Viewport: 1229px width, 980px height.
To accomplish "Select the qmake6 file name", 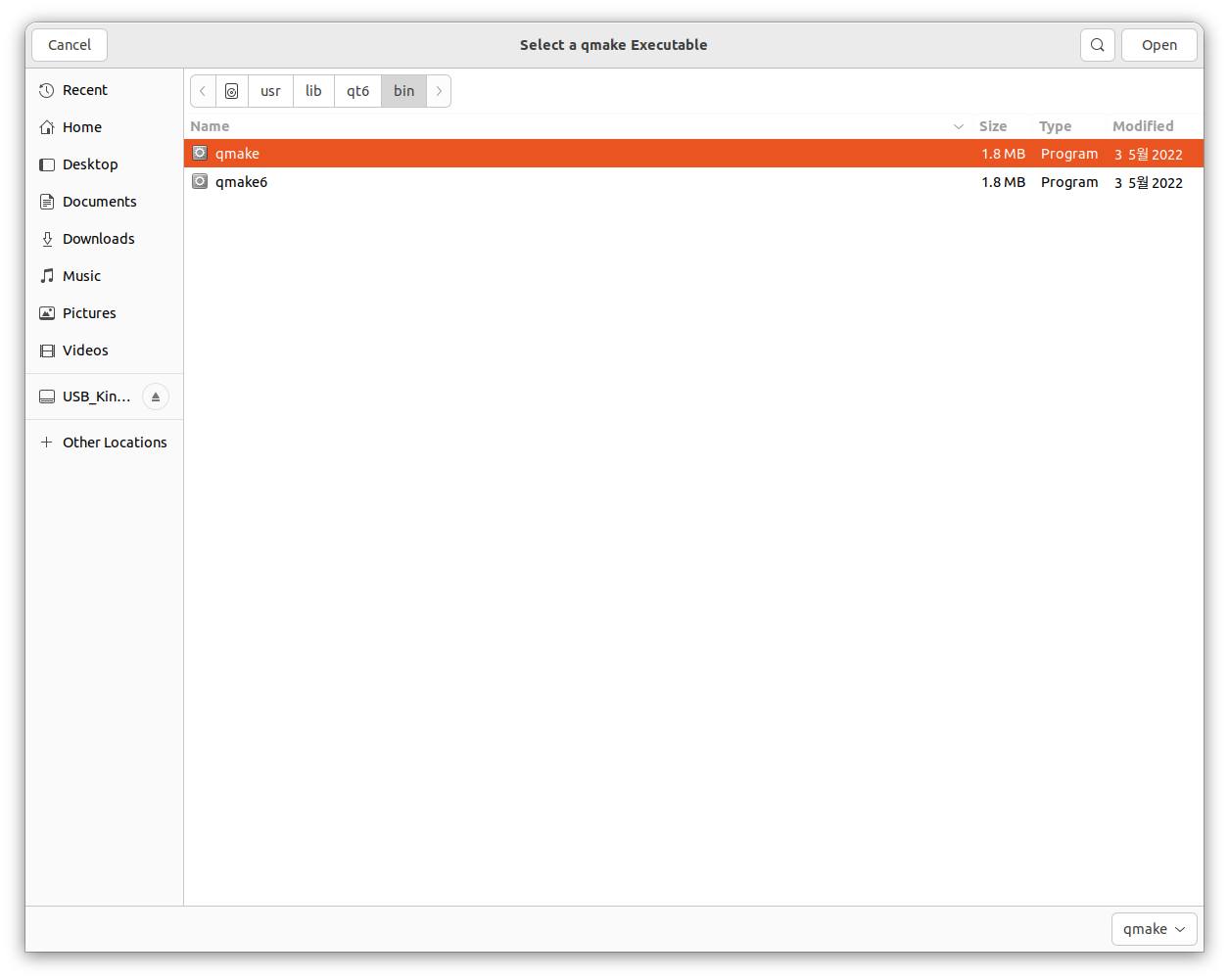I will pyautogui.click(x=241, y=182).
